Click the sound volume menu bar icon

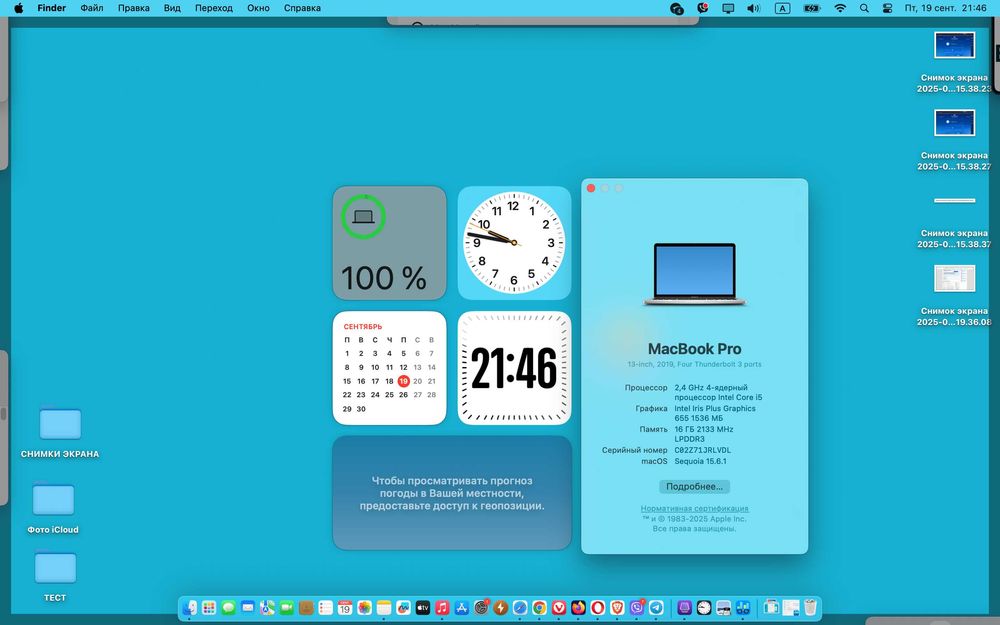click(753, 8)
